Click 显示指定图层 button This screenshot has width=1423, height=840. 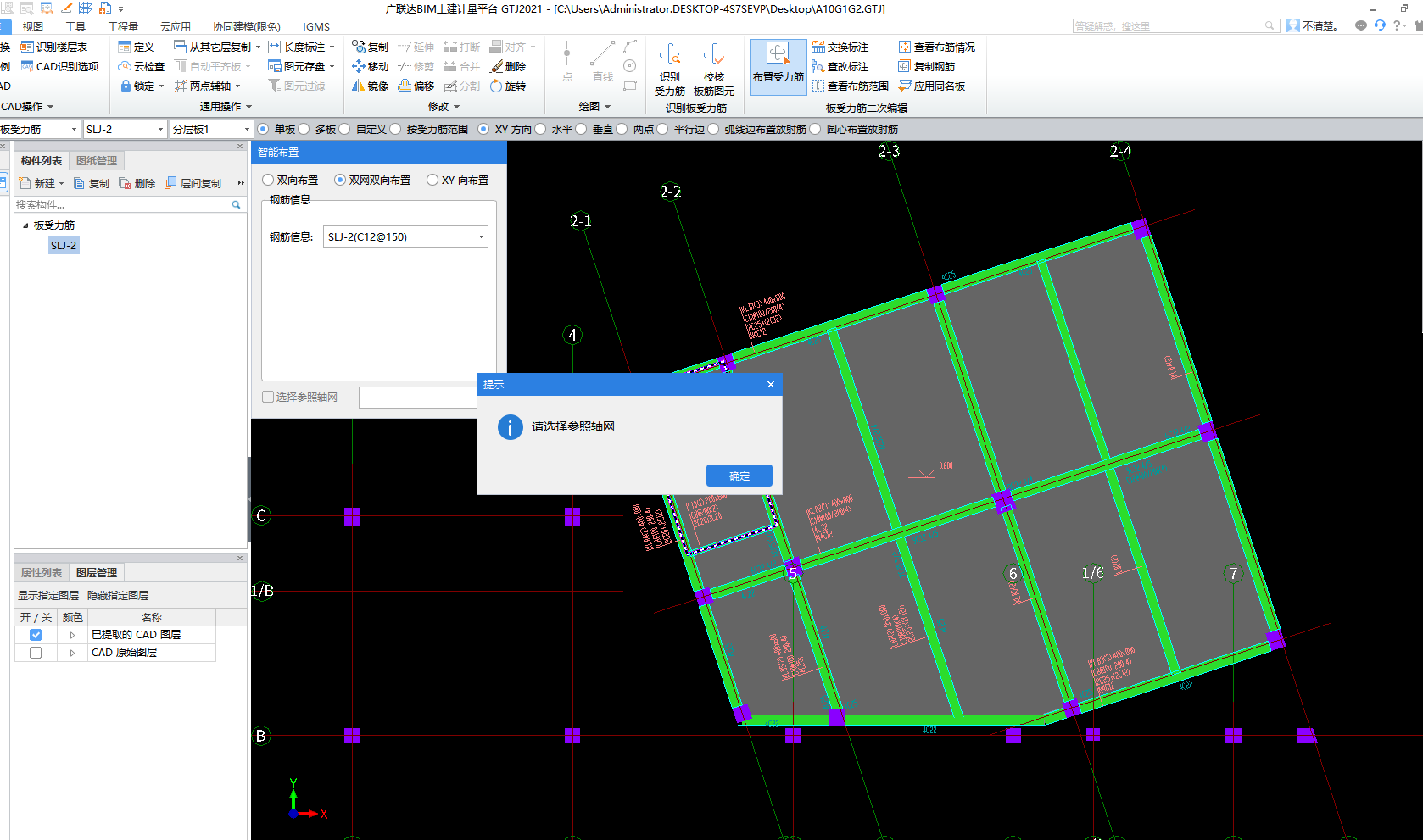48,595
